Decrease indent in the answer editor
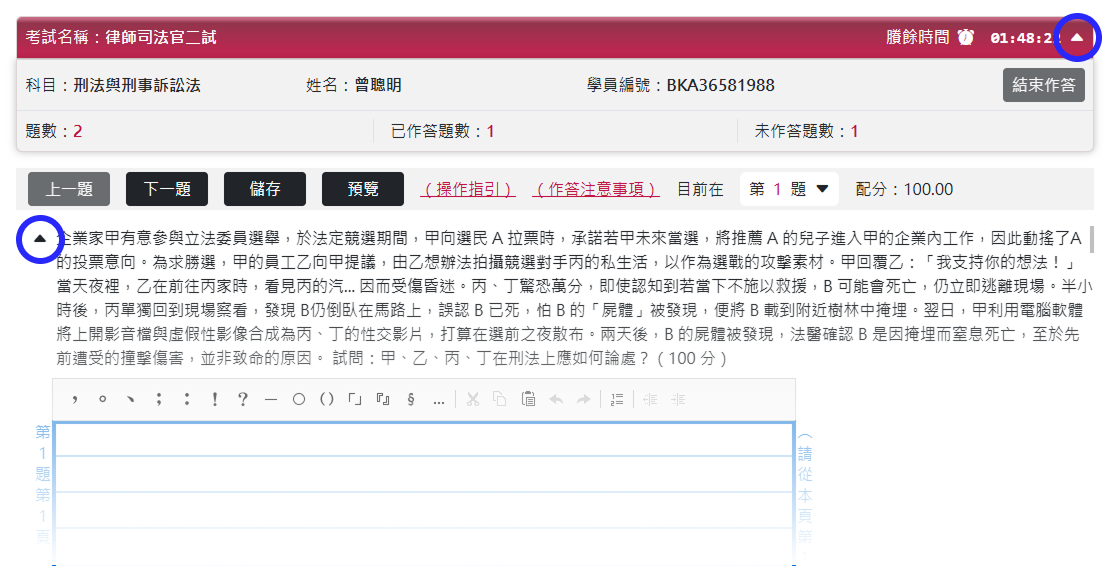 click(x=650, y=400)
